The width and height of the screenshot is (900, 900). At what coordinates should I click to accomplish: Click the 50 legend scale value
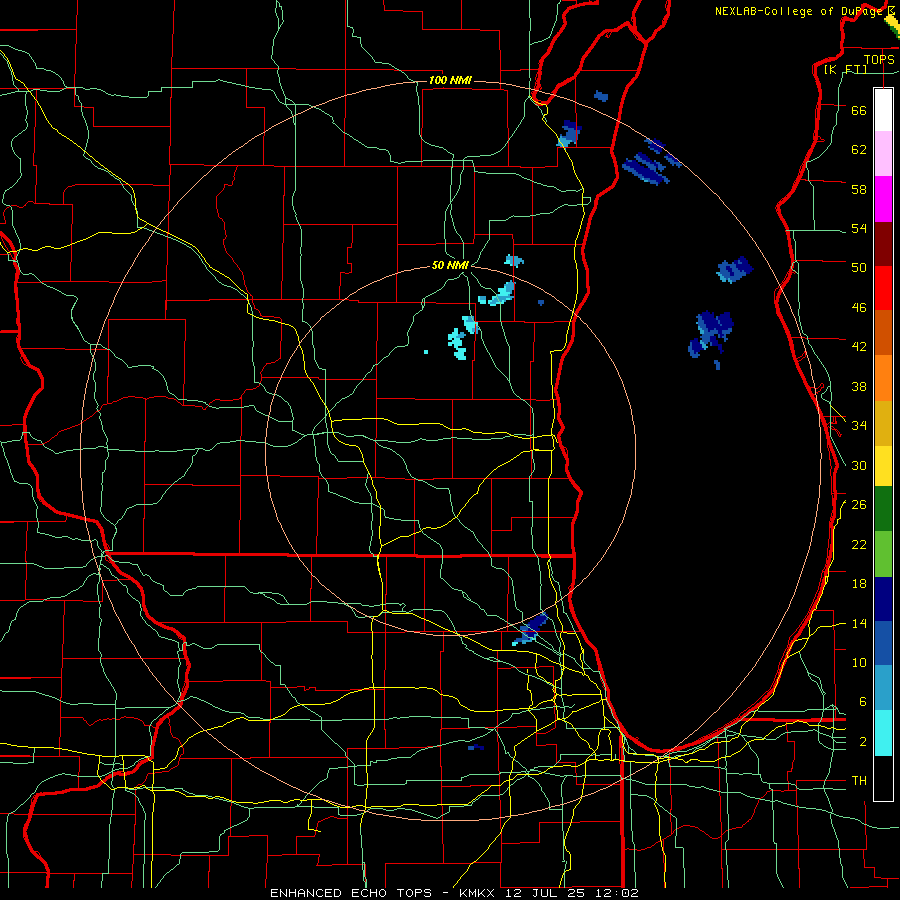point(859,267)
